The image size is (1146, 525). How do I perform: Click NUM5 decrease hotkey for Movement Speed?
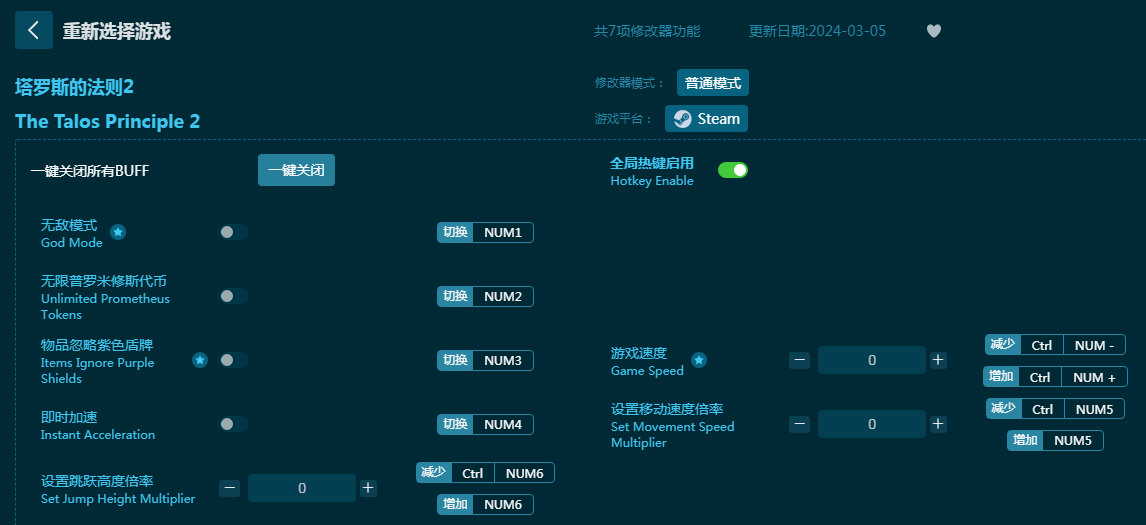[x=1094, y=409]
